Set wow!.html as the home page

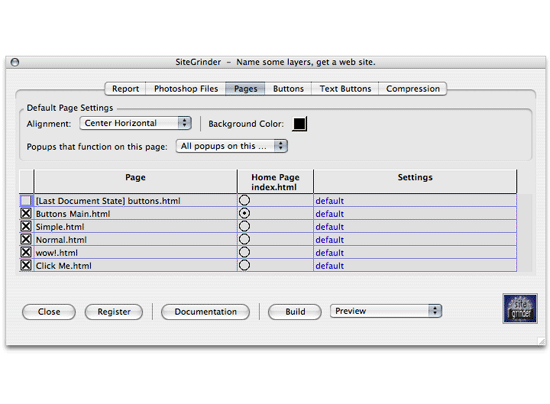[x=244, y=252]
